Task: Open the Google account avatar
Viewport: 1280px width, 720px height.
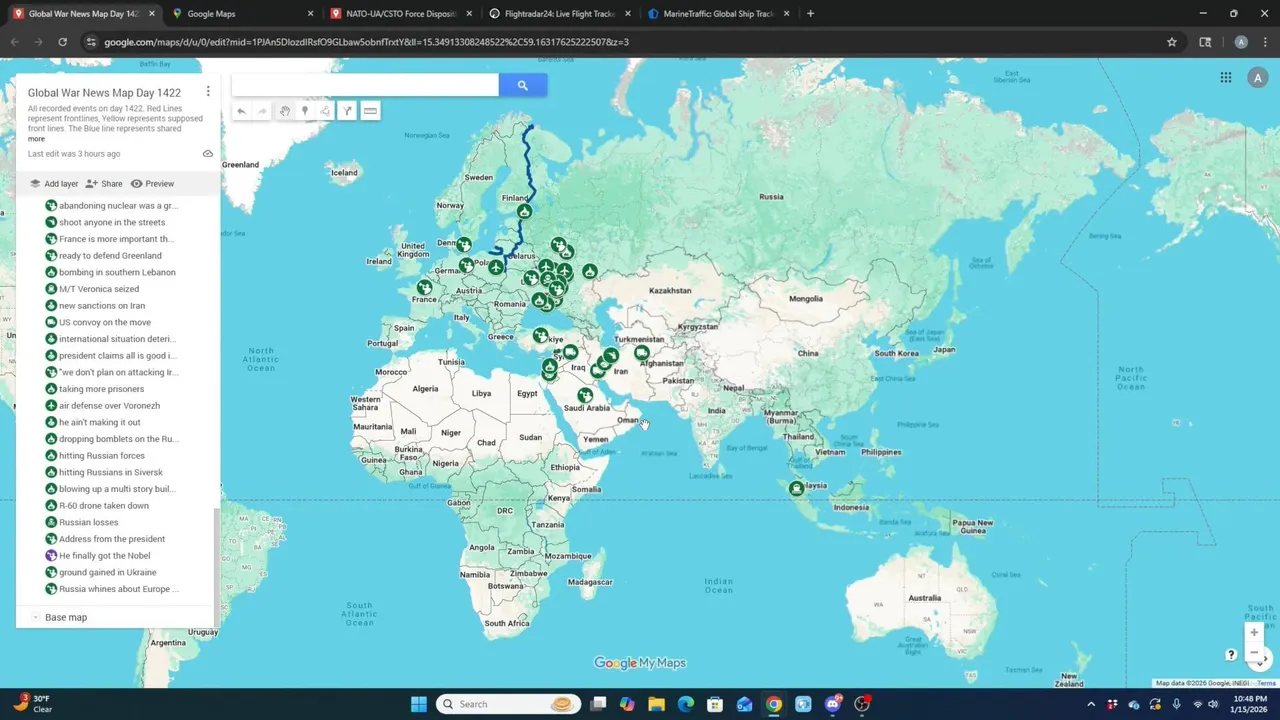Action: click(x=1257, y=78)
